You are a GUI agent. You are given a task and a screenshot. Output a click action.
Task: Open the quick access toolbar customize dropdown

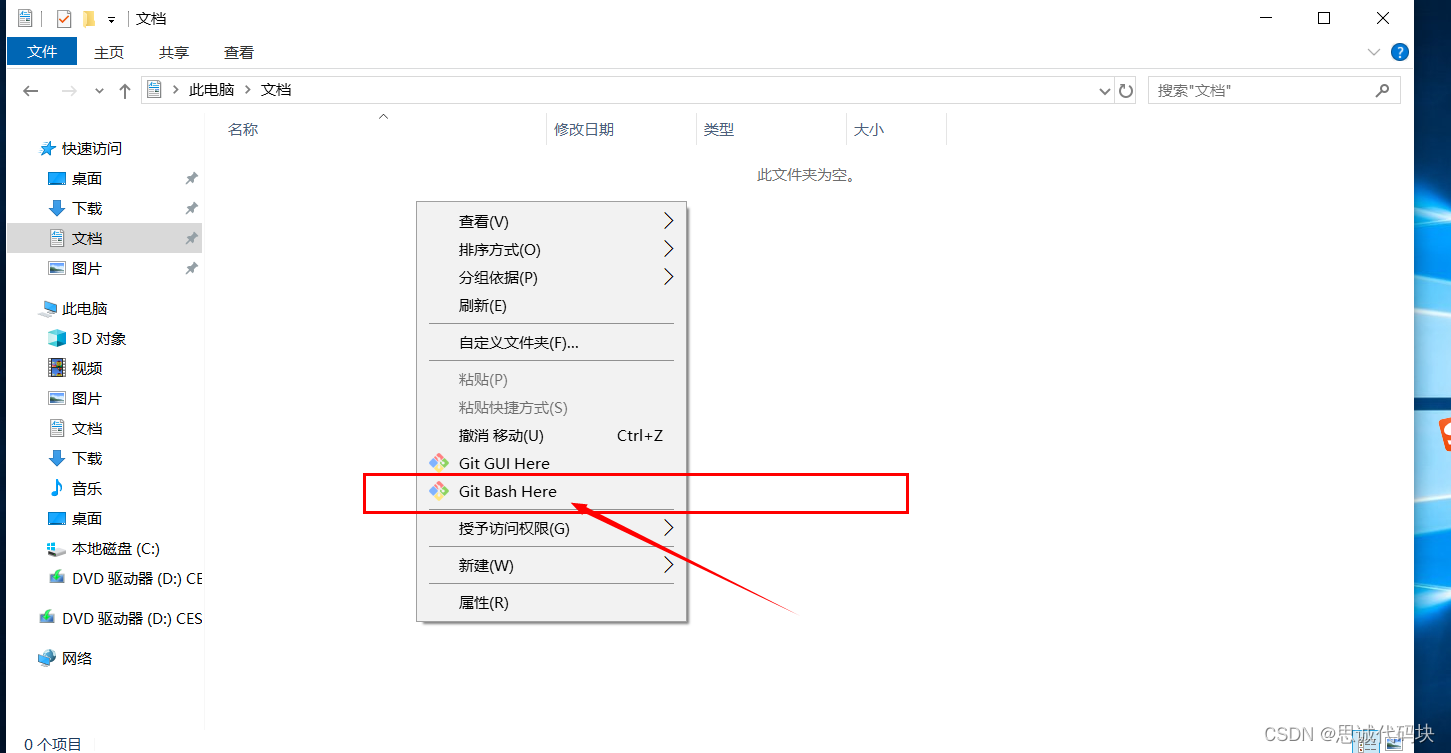pyautogui.click(x=110, y=18)
